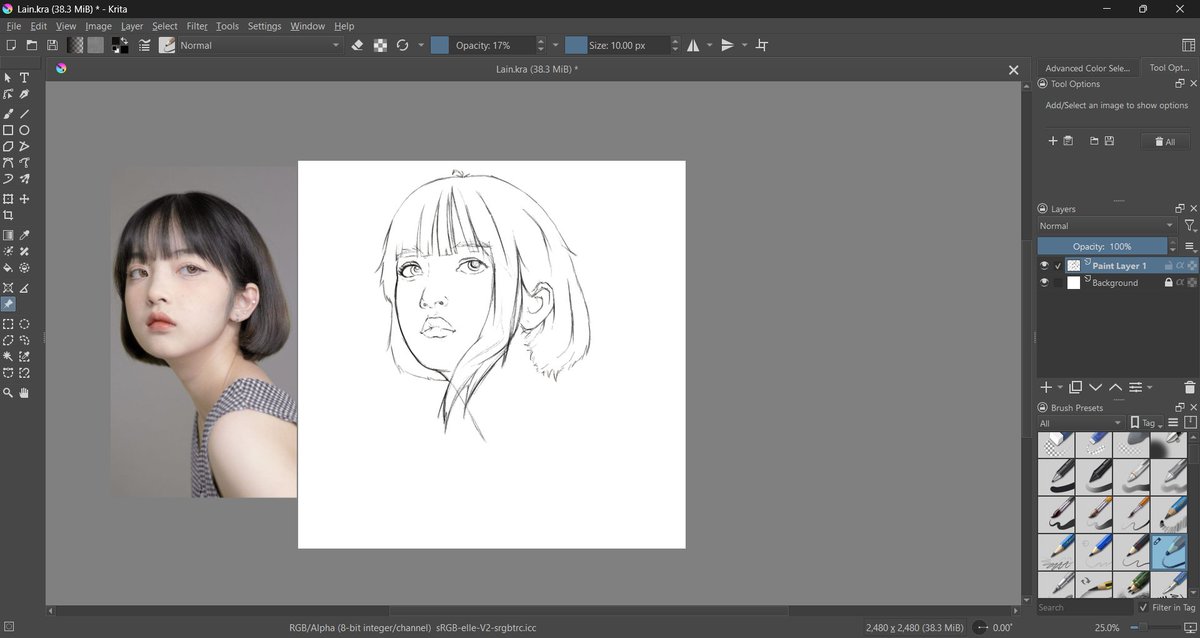Click the All delete button in Tool Options
Image resolution: width=1200 pixels, height=638 pixels.
pos(1165,142)
